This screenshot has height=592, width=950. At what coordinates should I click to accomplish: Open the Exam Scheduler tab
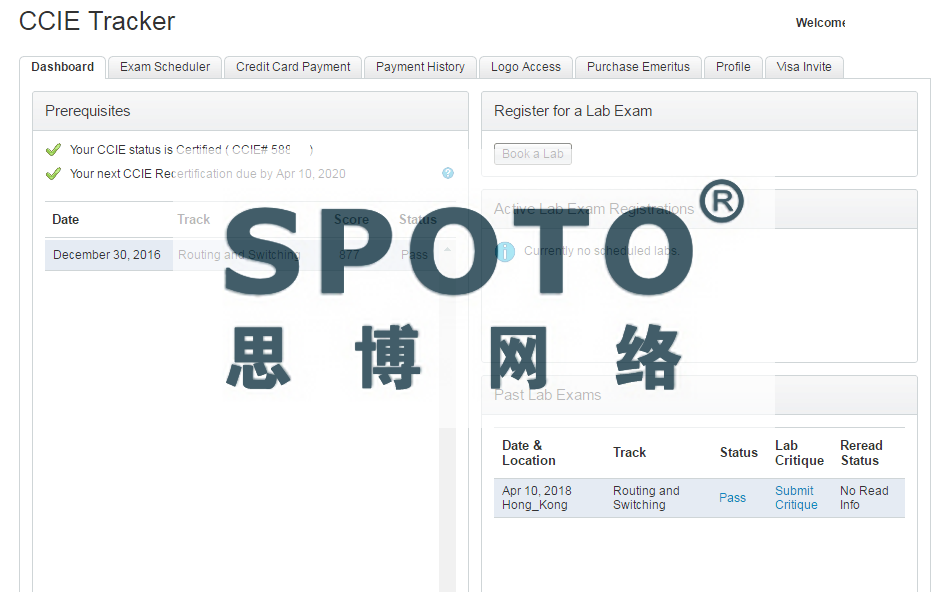(x=165, y=67)
